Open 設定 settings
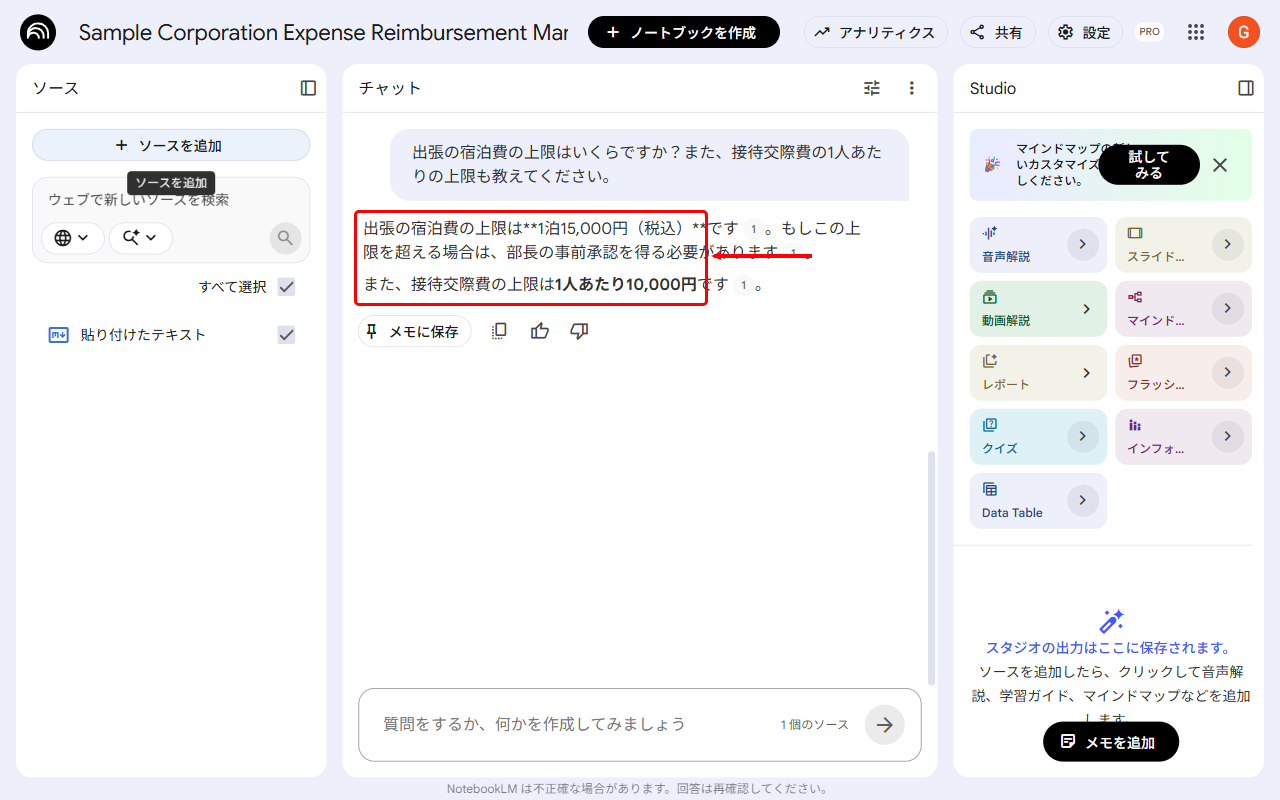This screenshot has height=800, width=1280. [x=1085, y=32]
